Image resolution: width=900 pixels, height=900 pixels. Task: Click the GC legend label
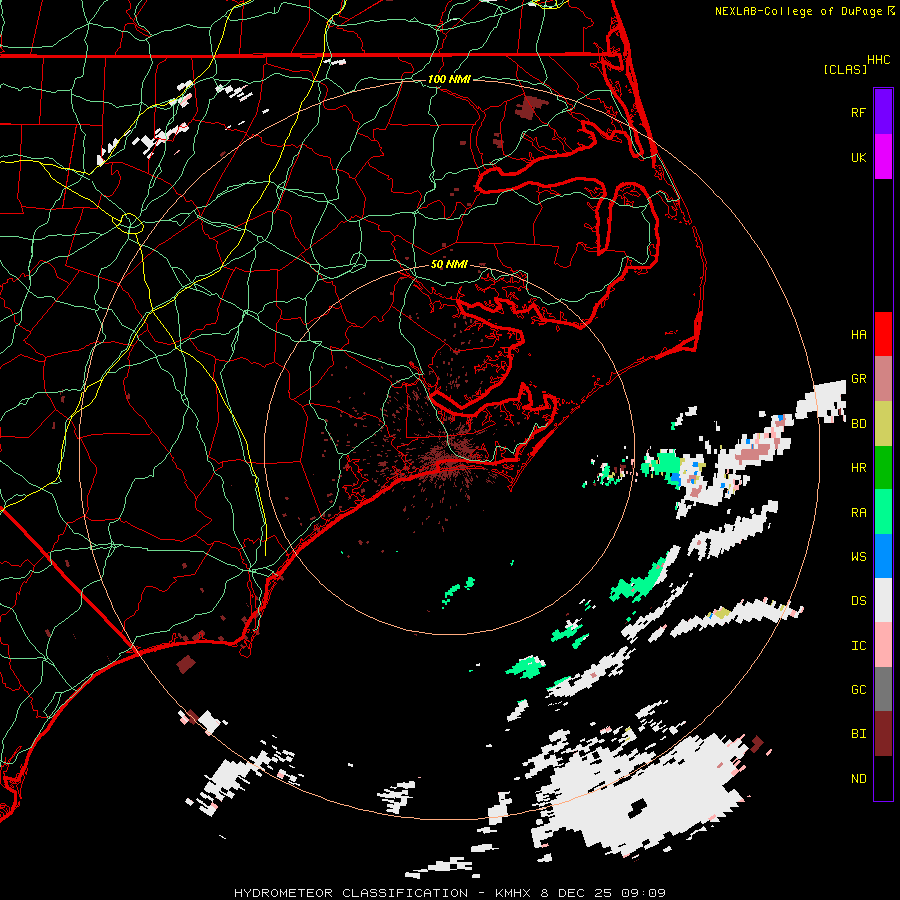[858, 690]
